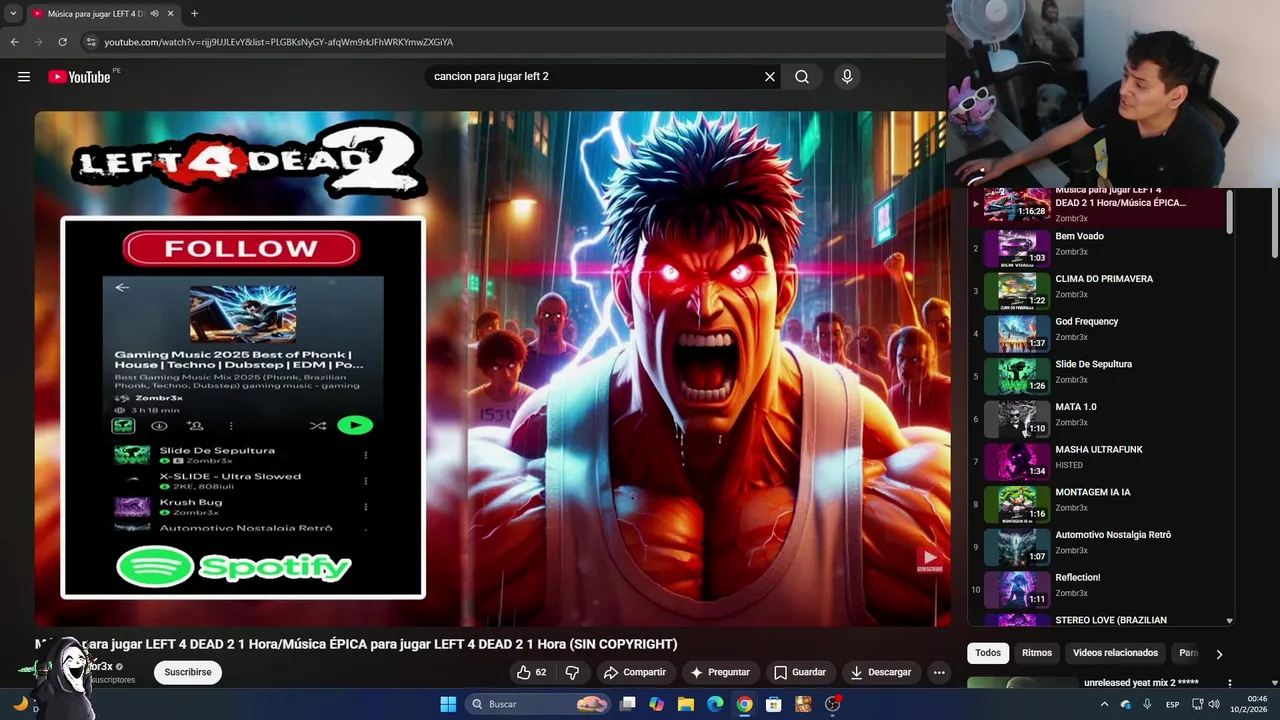Like the video with thumbs up
The height and width of the screenshot is (720, 1280).
(531, 672)
